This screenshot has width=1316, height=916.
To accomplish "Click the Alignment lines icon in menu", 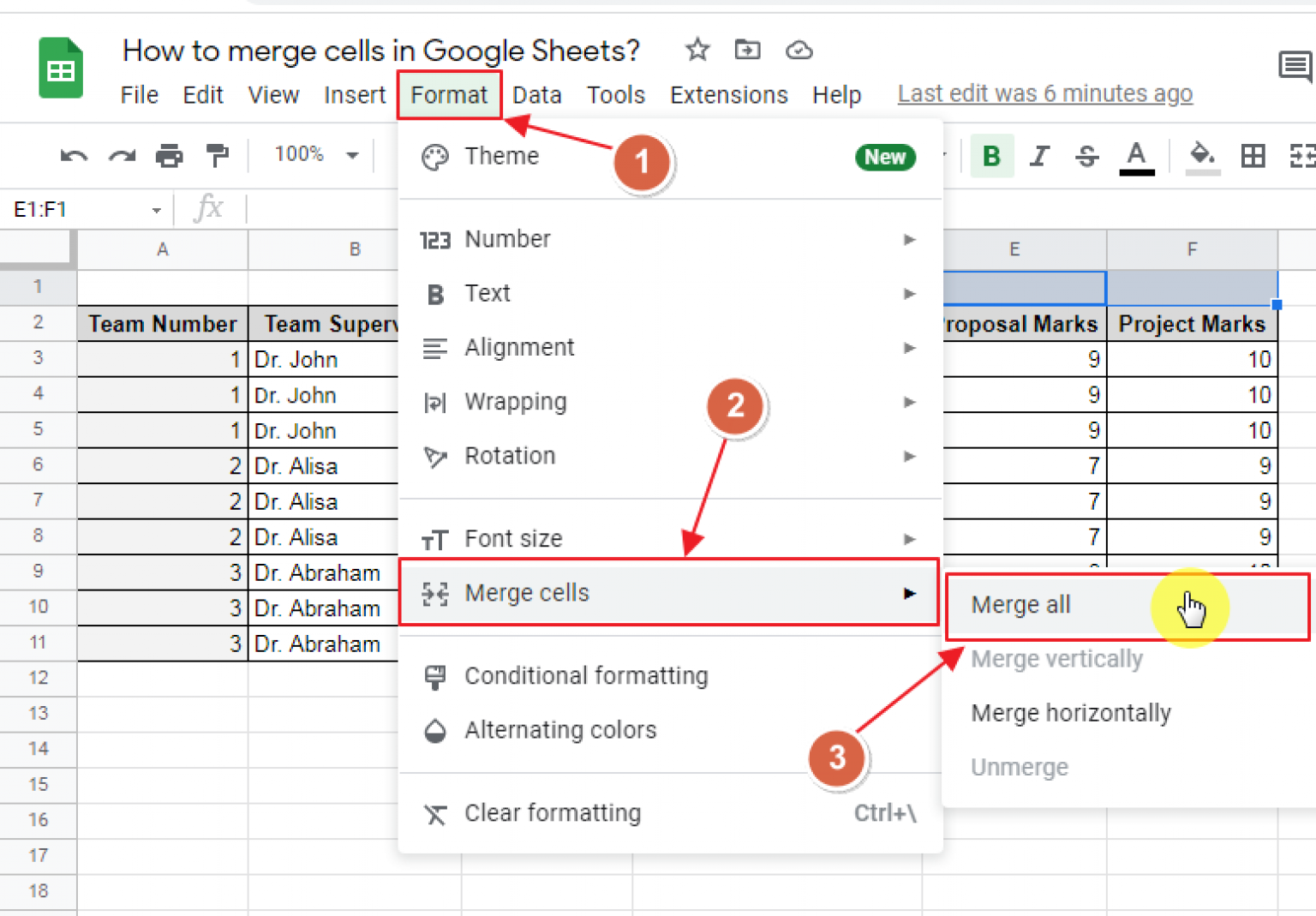I will point(435,349).
